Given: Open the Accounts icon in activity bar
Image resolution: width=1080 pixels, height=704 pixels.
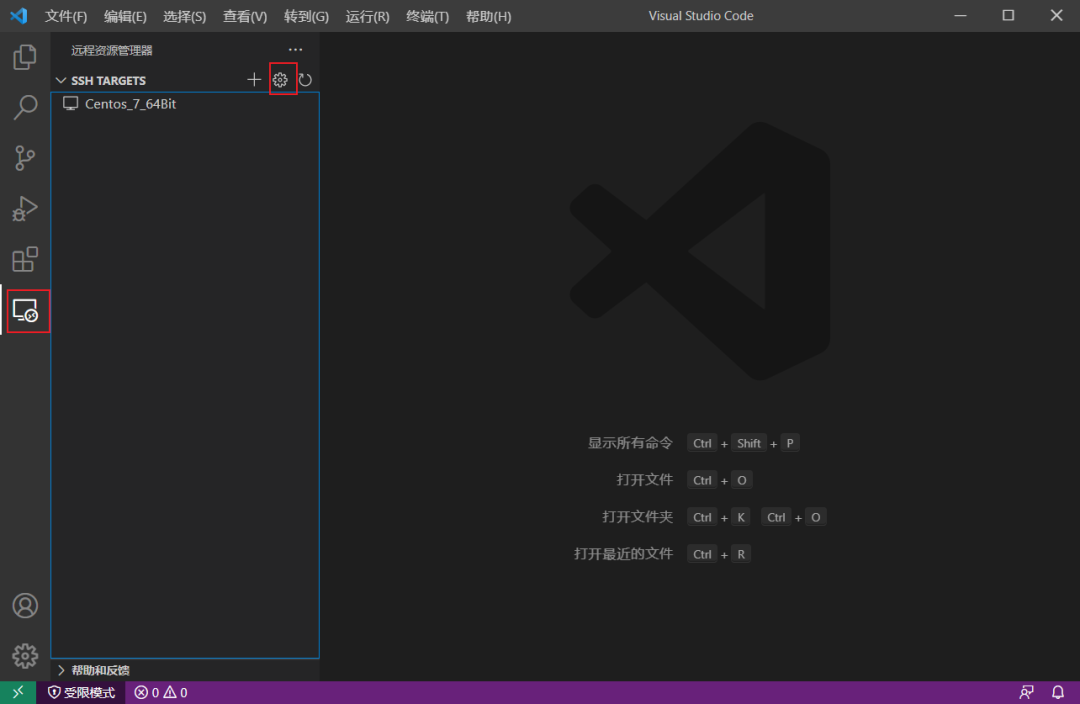Looking at the screenshot, I should (x=25, y=605).
